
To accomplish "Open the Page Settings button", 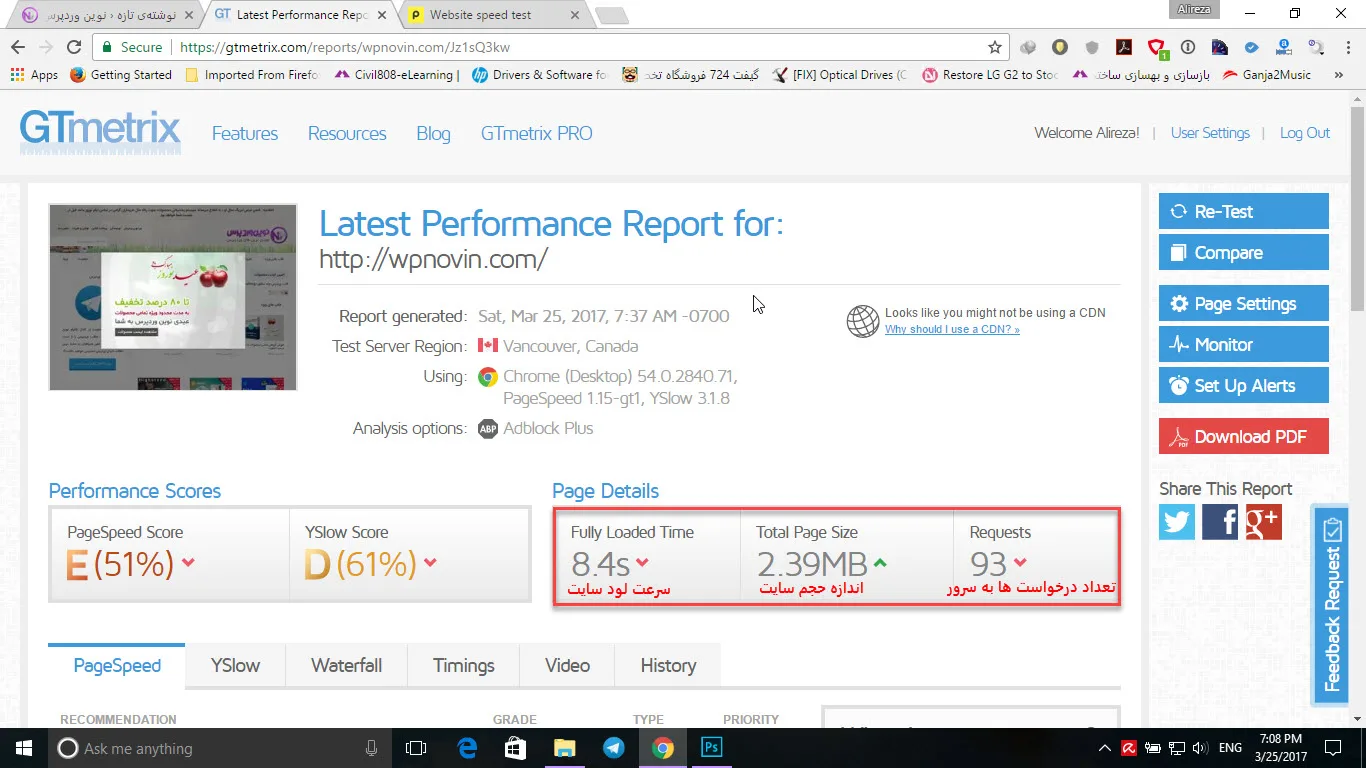I will (x=1243, y=303).
